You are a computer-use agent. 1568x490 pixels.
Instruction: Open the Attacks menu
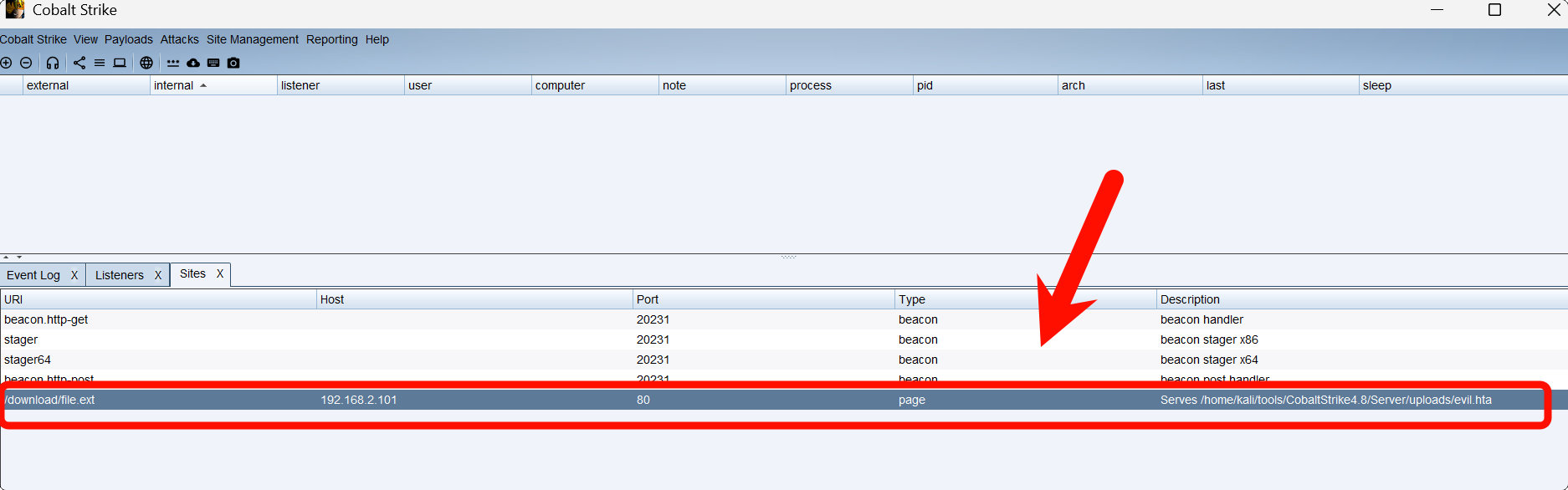[179, 39]
